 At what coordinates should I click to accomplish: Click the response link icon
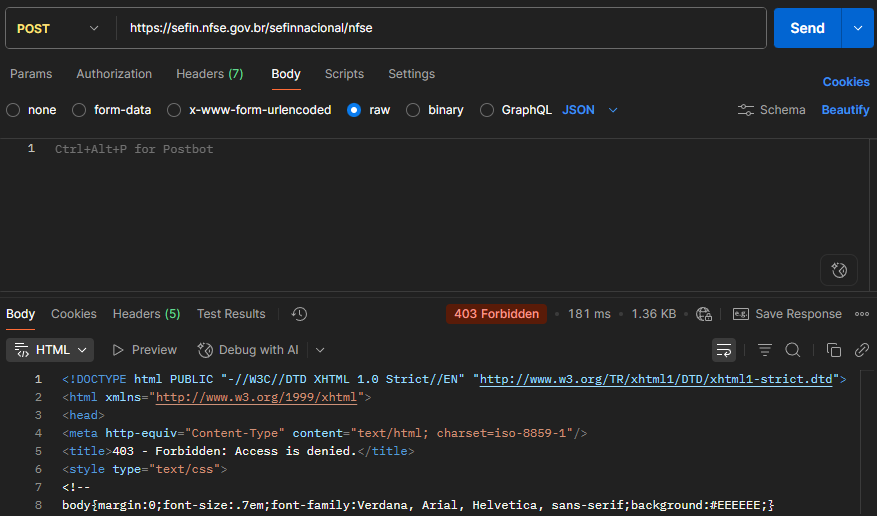click(x=861, y=350)
